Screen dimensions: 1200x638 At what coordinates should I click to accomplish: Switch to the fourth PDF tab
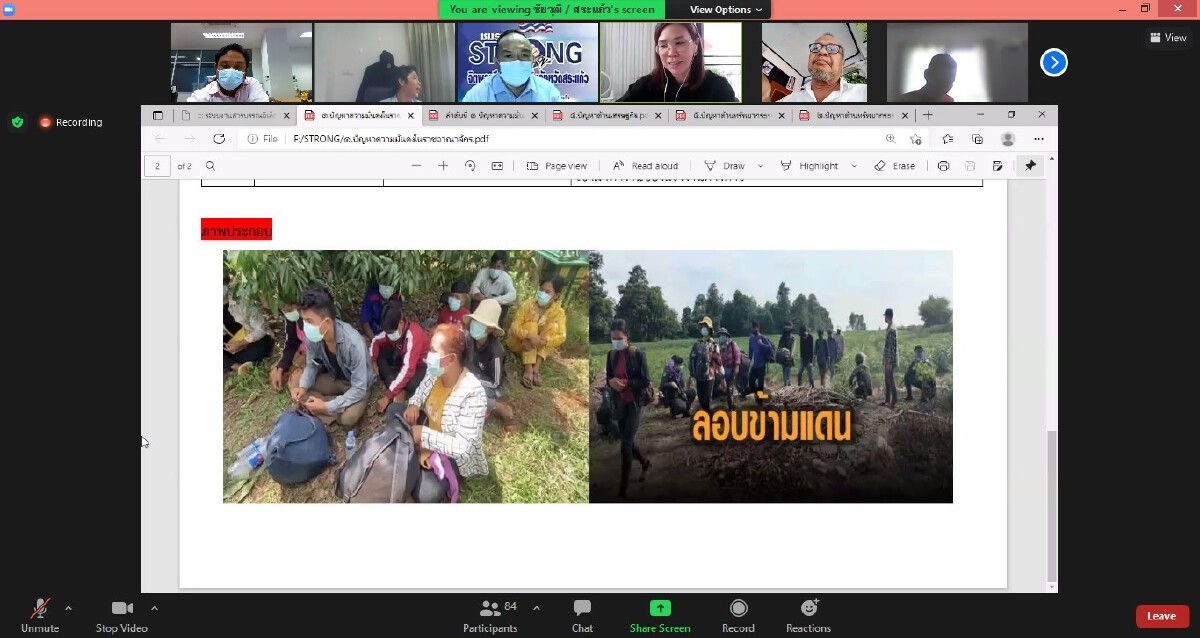point(608,115)
